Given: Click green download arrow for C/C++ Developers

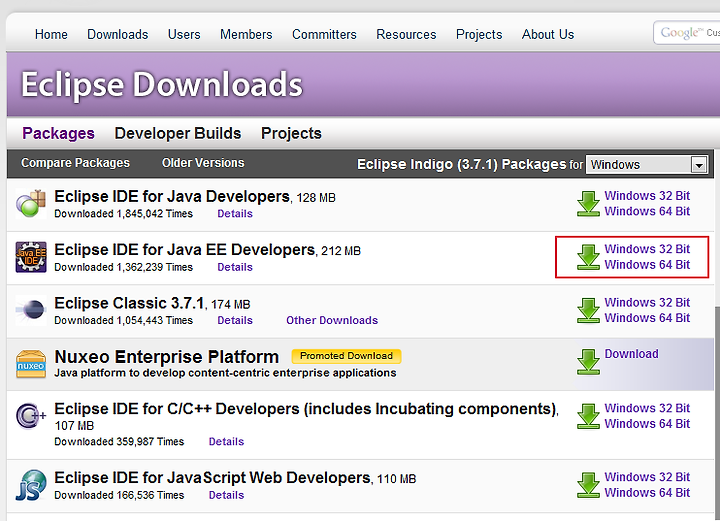Looking at the screenshot, I should click(588, 416).
